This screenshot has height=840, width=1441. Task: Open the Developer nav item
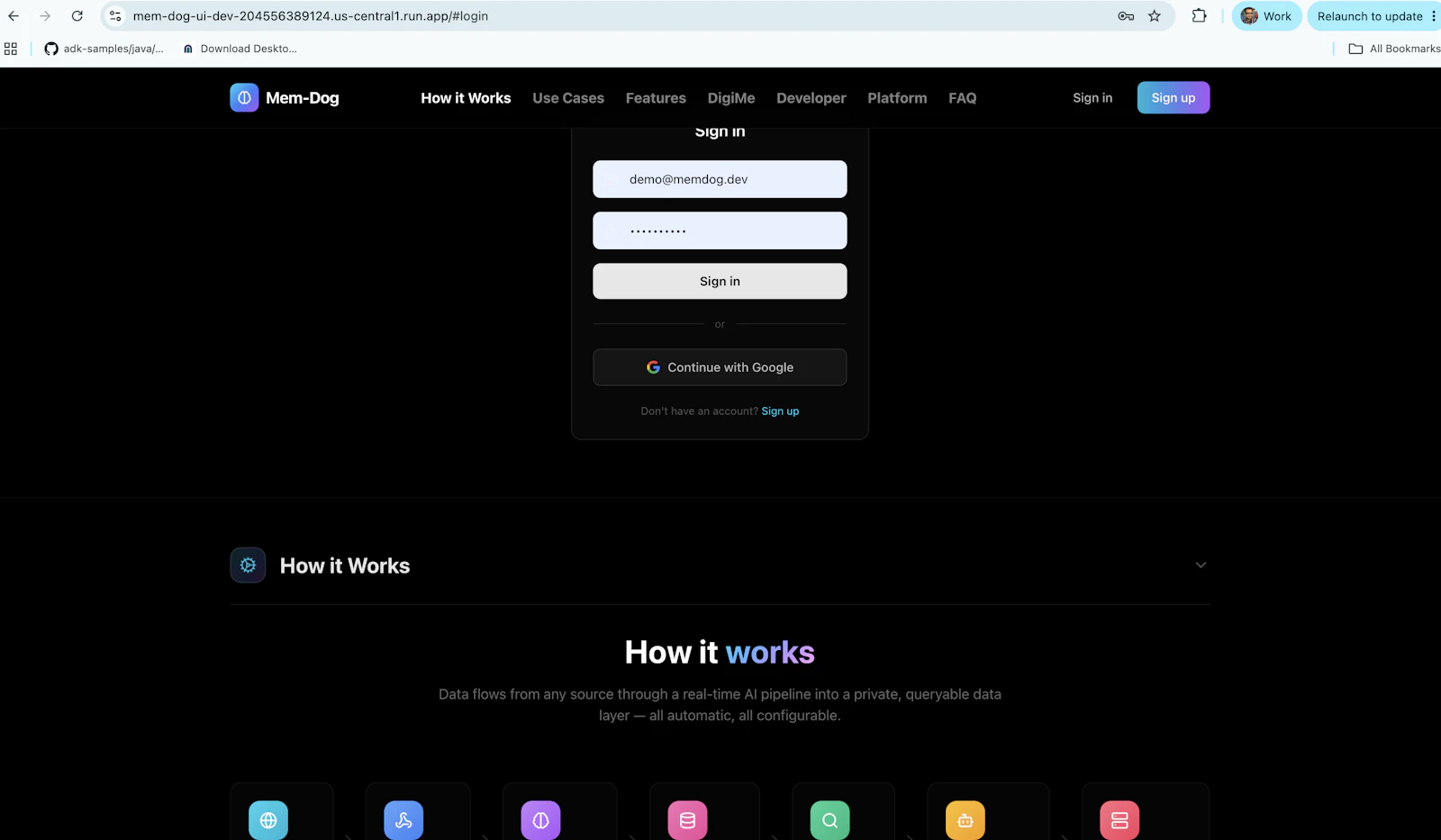(811, 98)
